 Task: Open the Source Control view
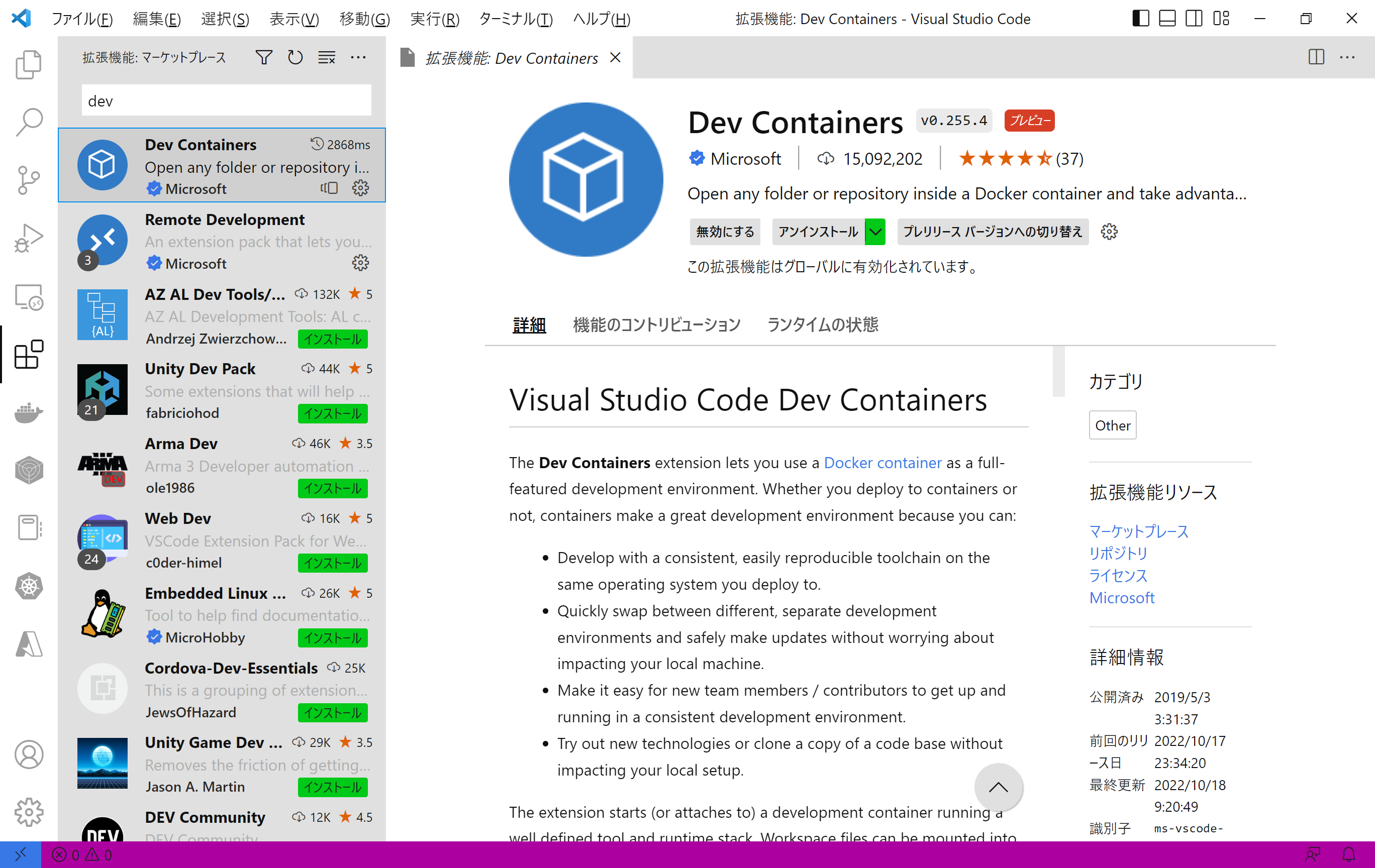click(x=28, y=180)
